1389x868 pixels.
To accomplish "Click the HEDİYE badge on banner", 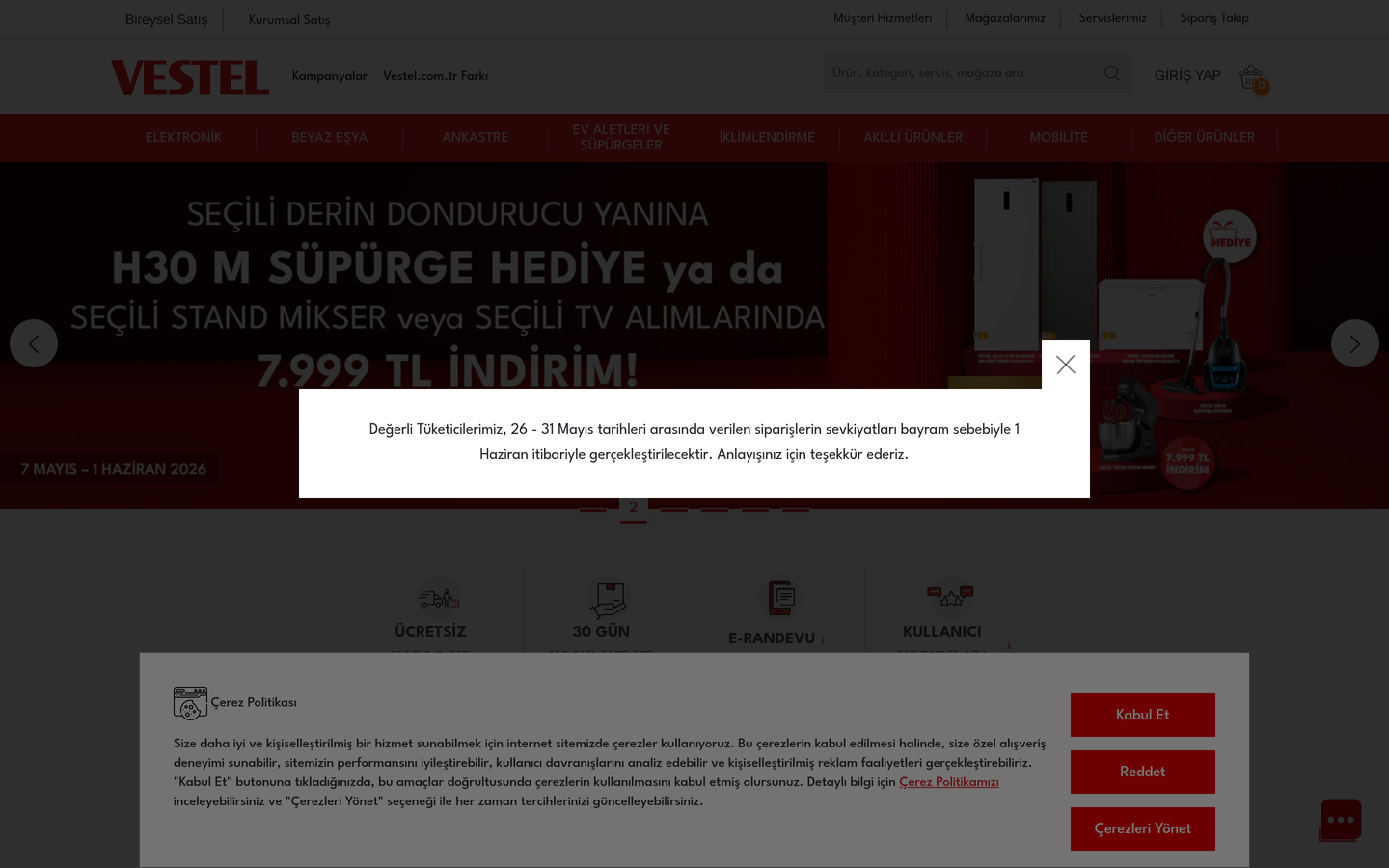I will (x=1231, y=237).
